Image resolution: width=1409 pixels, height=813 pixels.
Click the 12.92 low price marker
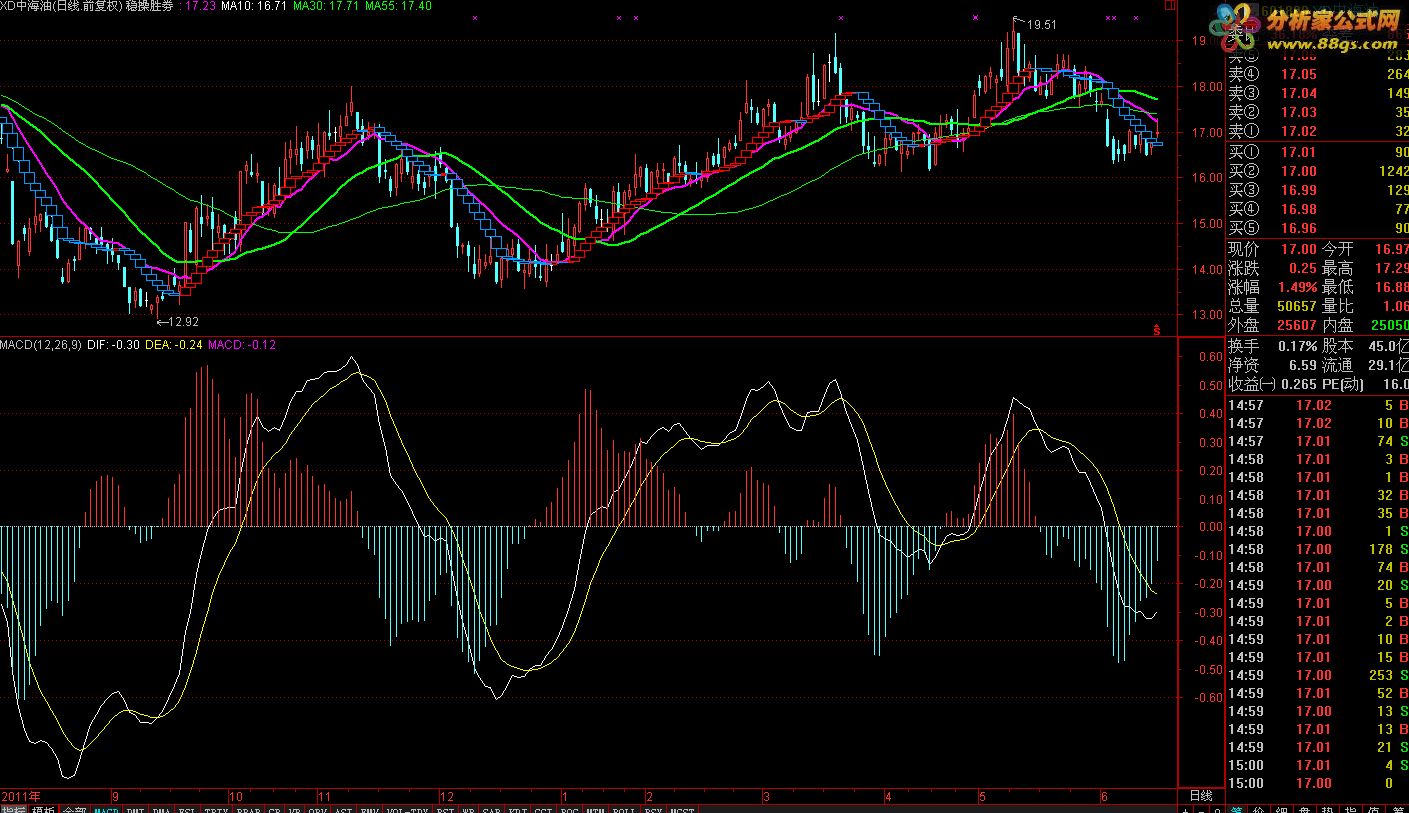tap(184, 322)
